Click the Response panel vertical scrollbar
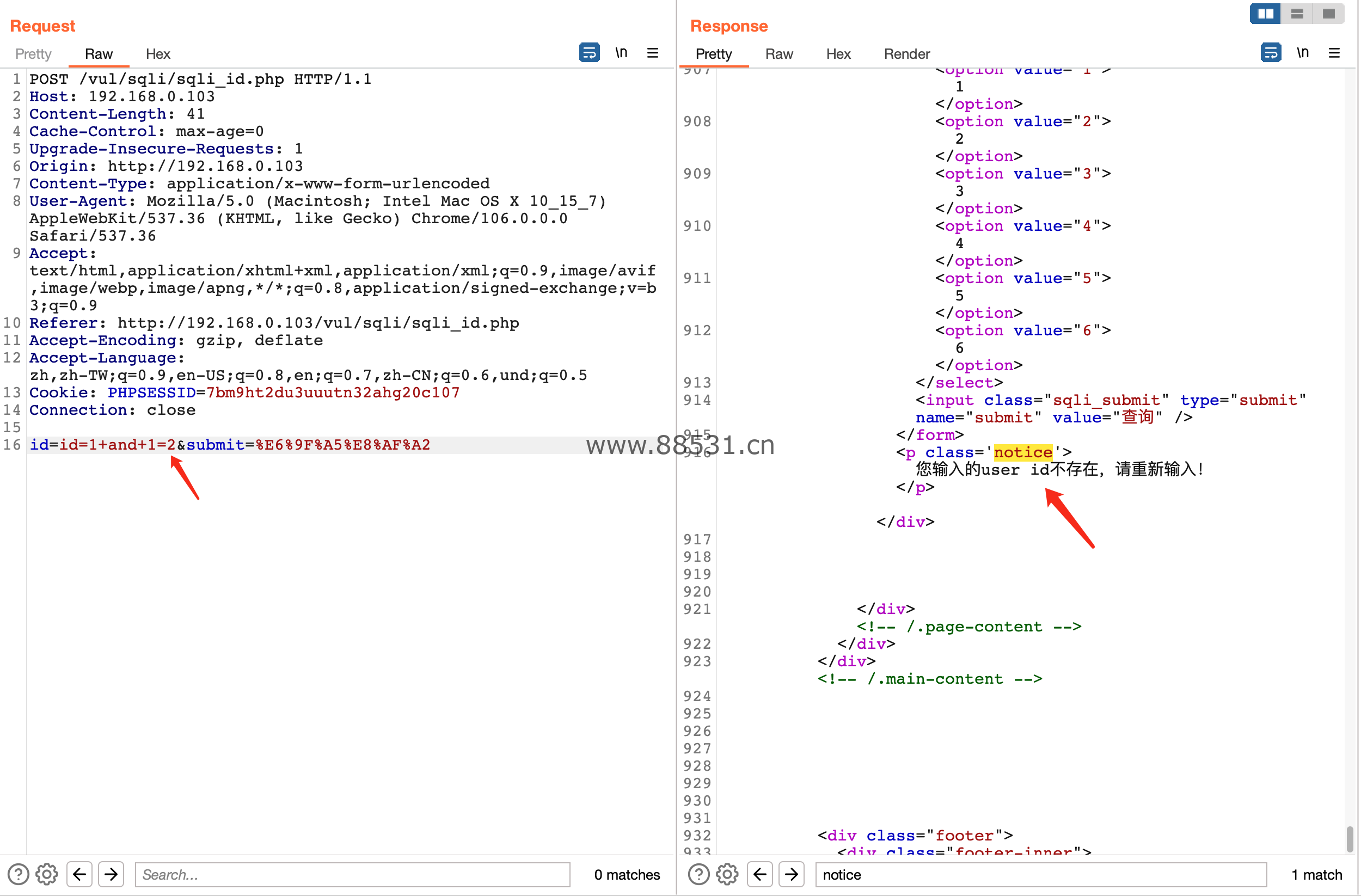The image size is (1361, 896). click(1350, 838)
